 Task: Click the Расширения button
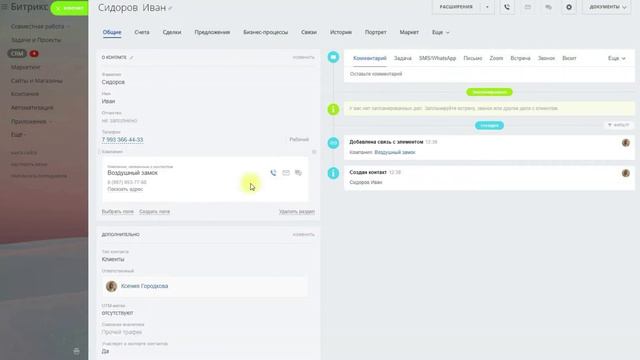[x=456, y=7]
